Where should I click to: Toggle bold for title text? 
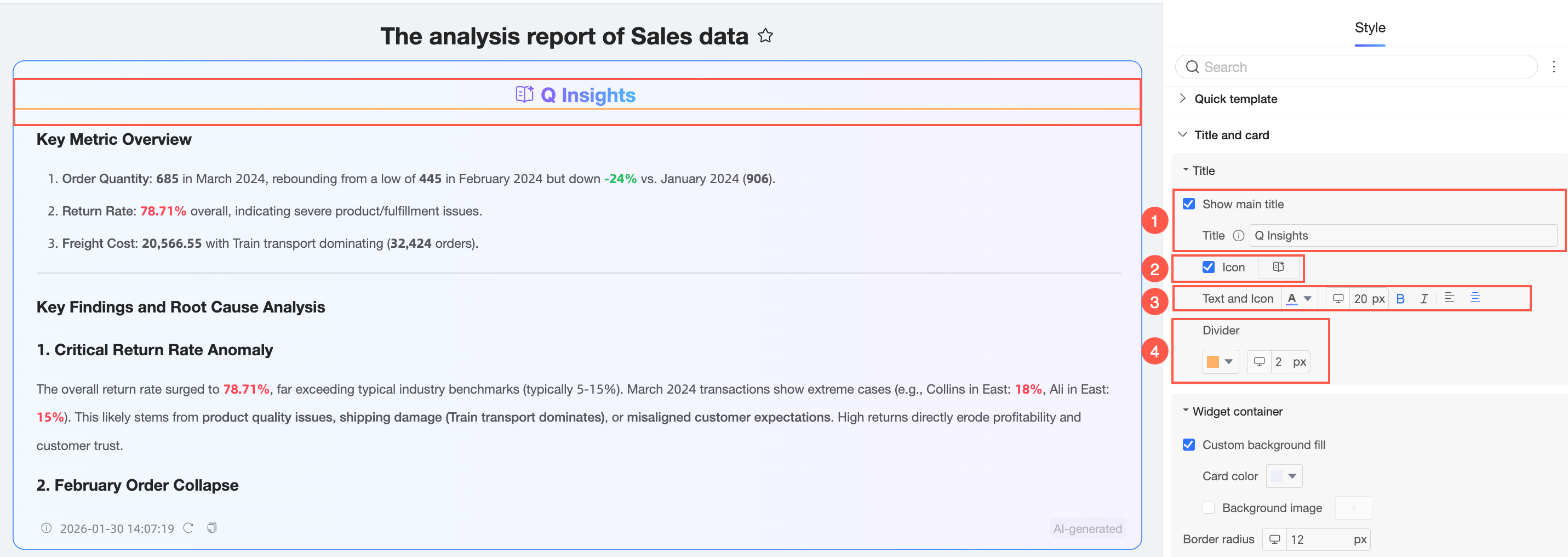(1400, 299)
